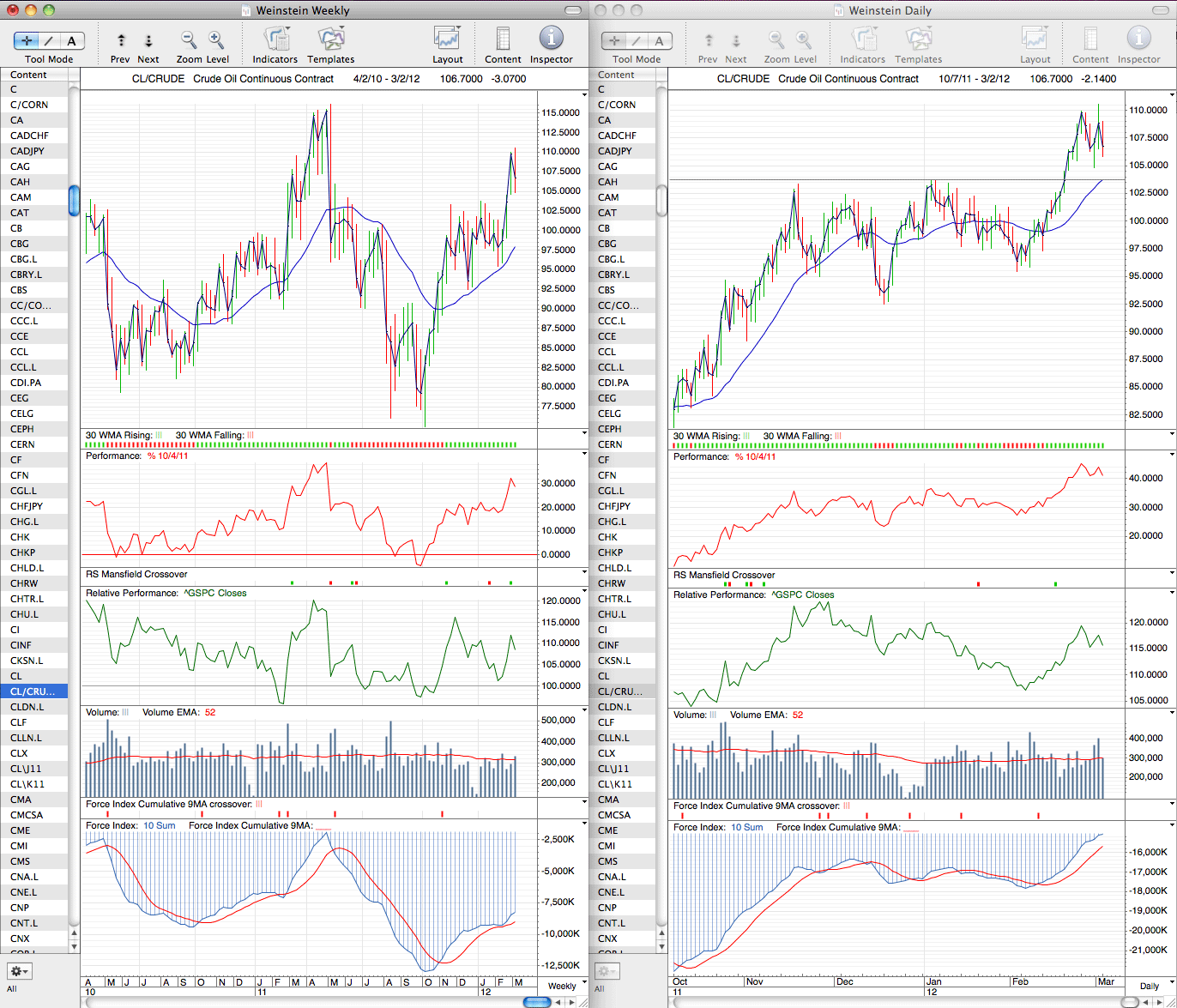Toggle the Content panel in Weinstein Weekly
The width and height of the screenshot is (1177, 1008).
503,39
